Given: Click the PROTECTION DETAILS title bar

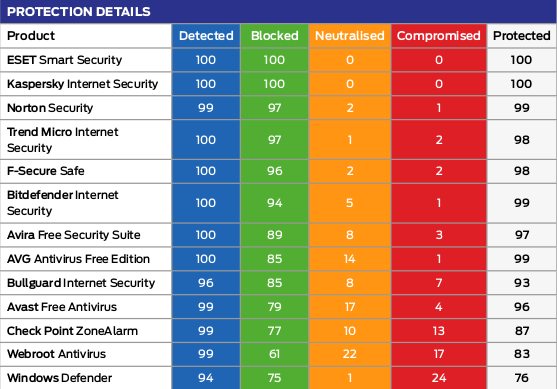Looking at the screenshot, I should [278, 11].
